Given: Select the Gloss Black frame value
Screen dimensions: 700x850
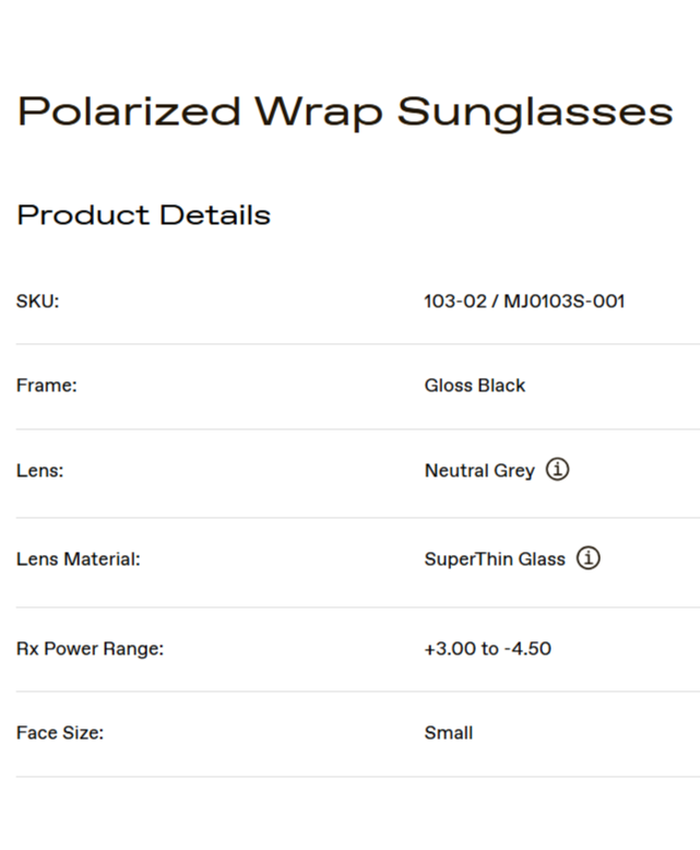Looking at the screenshot, I should click(x=475, y=385).
